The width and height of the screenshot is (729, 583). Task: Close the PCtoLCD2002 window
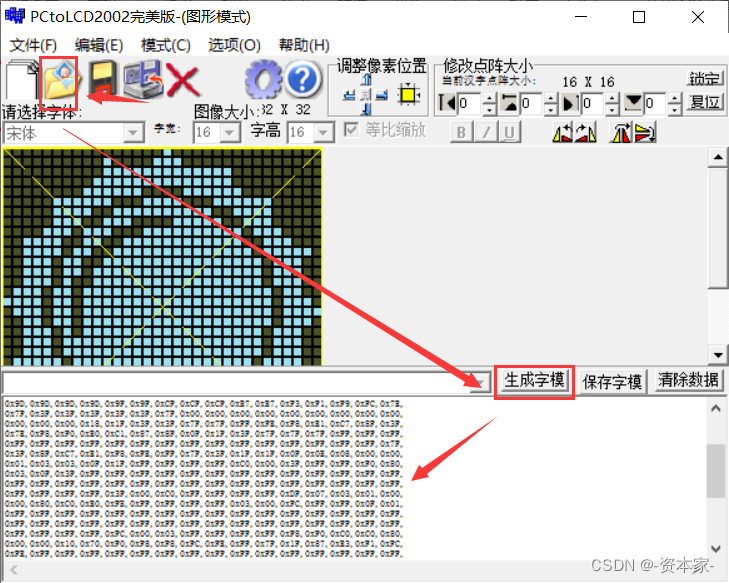tap(697, 17)
